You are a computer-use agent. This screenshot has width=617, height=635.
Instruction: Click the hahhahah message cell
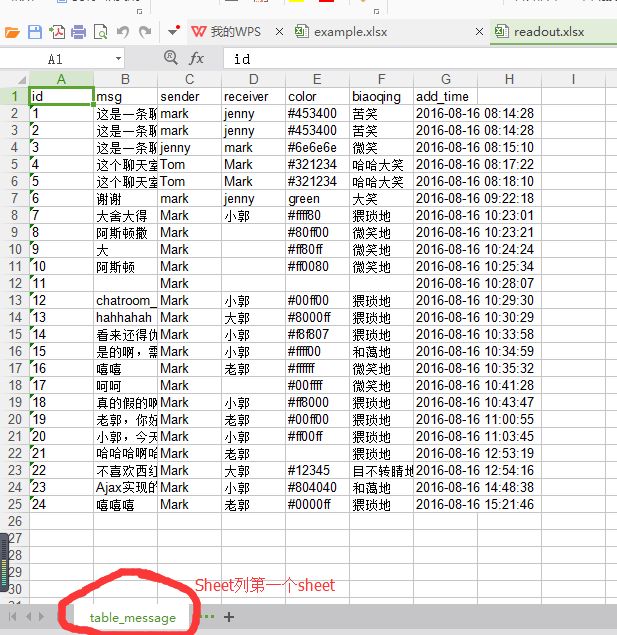click(x=126, y=318)
